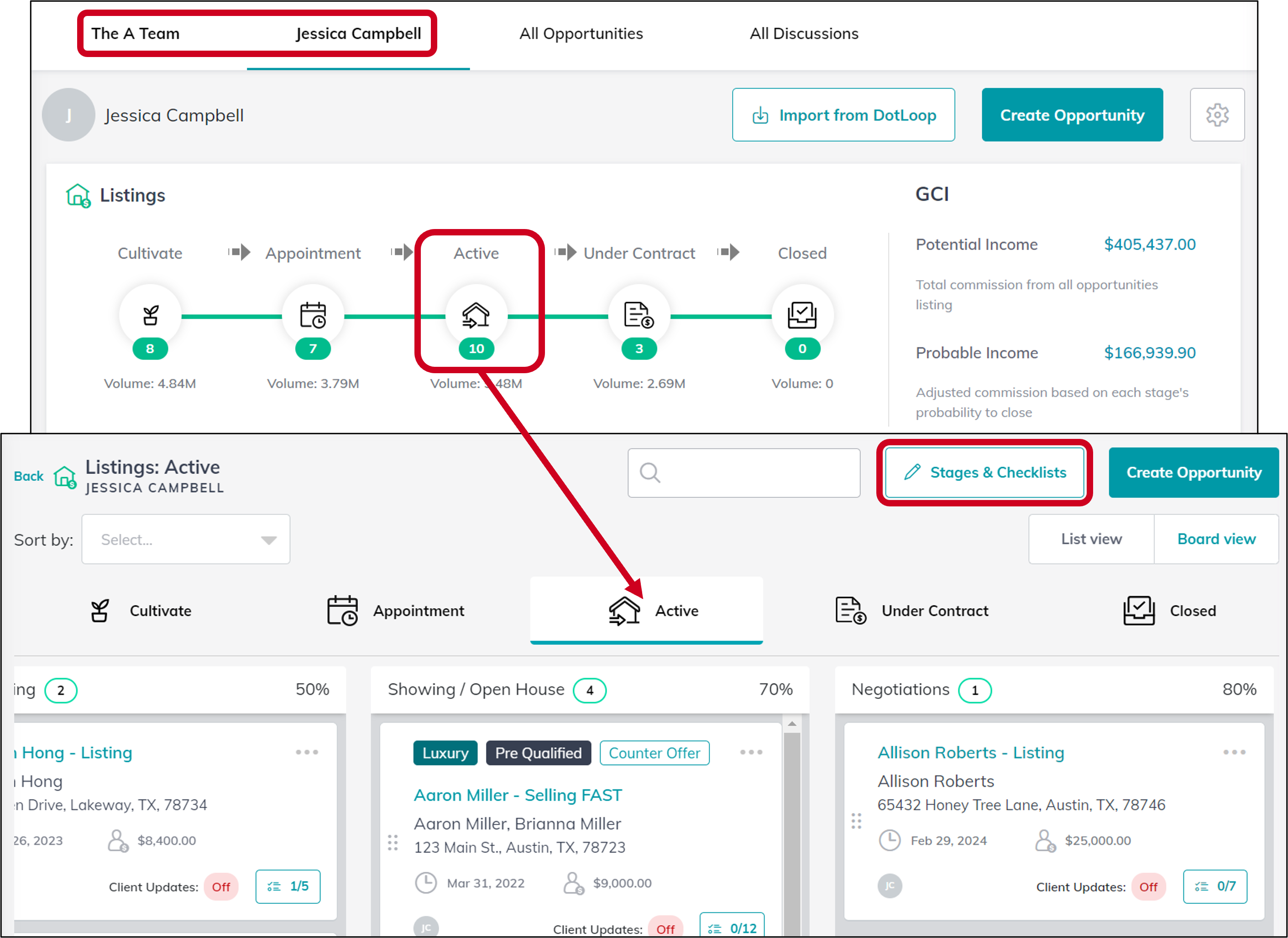The height and width of the screenshot is (938, 1288).
Task: Click the Listings house icon
Action: [x=78, y=195]
